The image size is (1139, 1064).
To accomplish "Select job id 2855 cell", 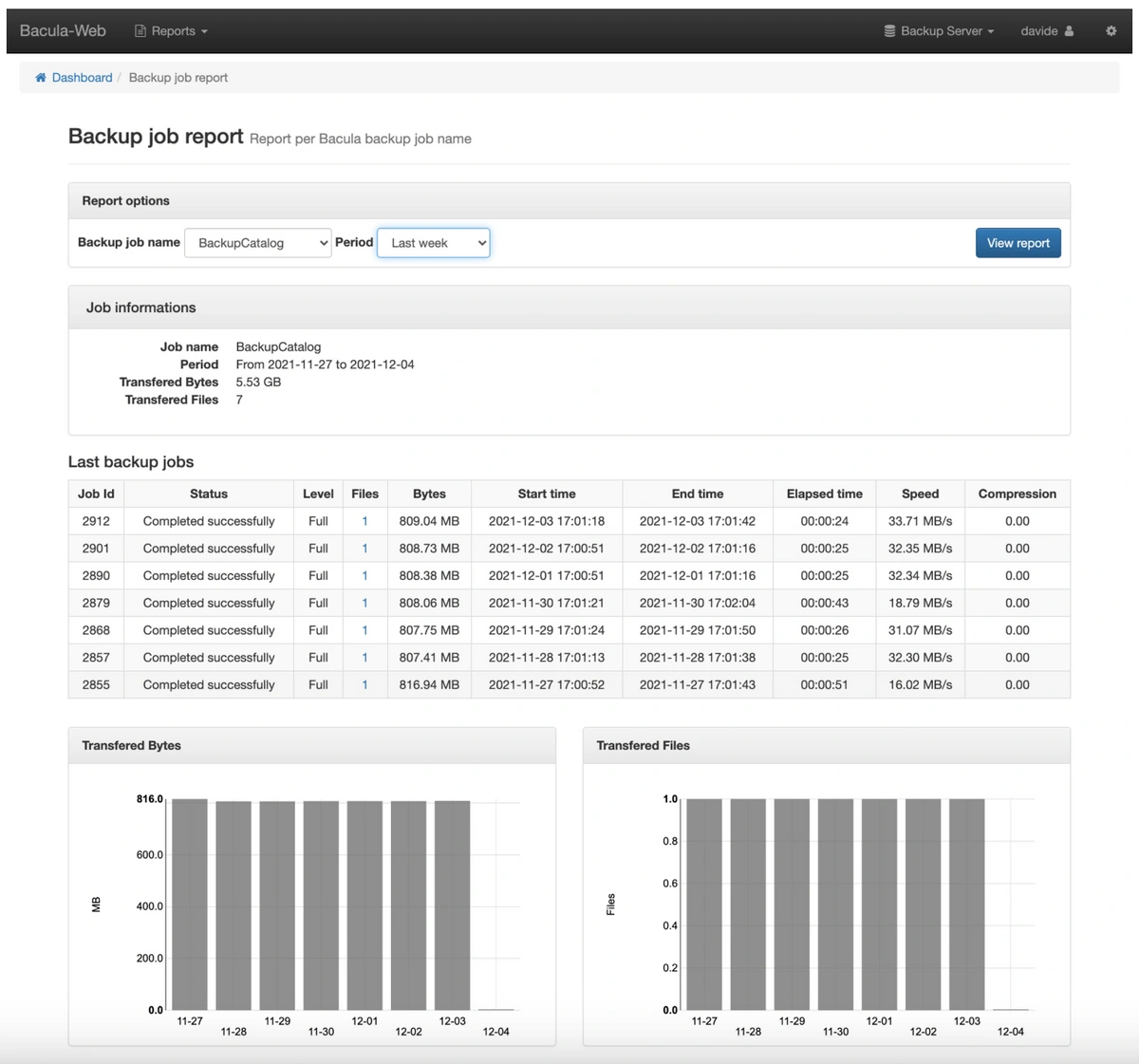I will tap(96, 685).
